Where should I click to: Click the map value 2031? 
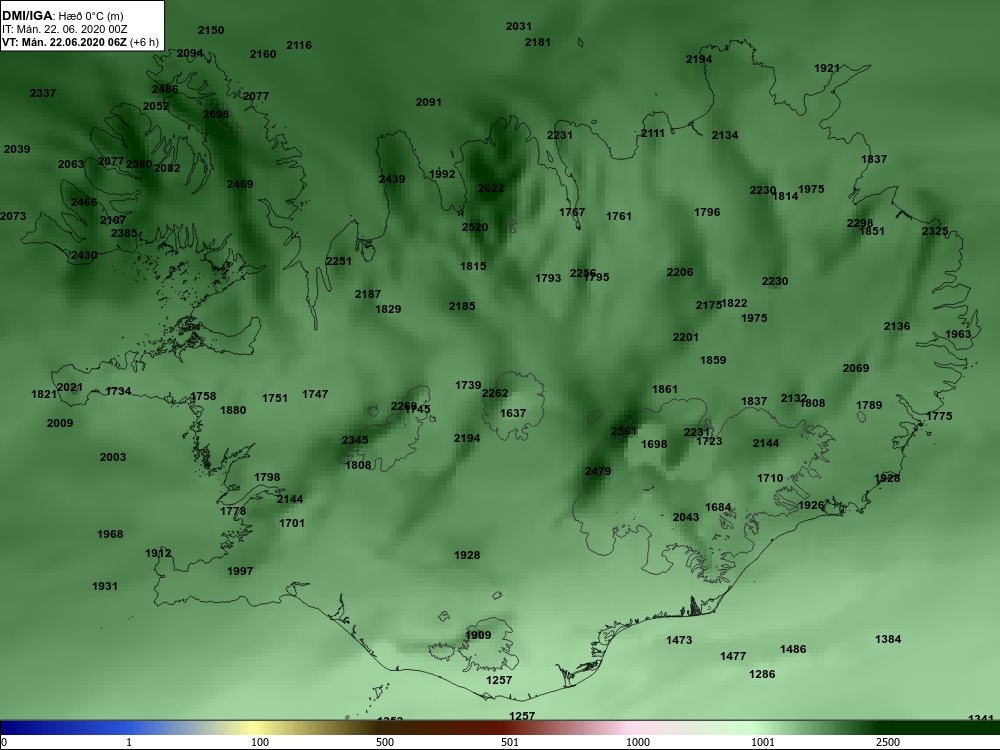tap(518, 26)
